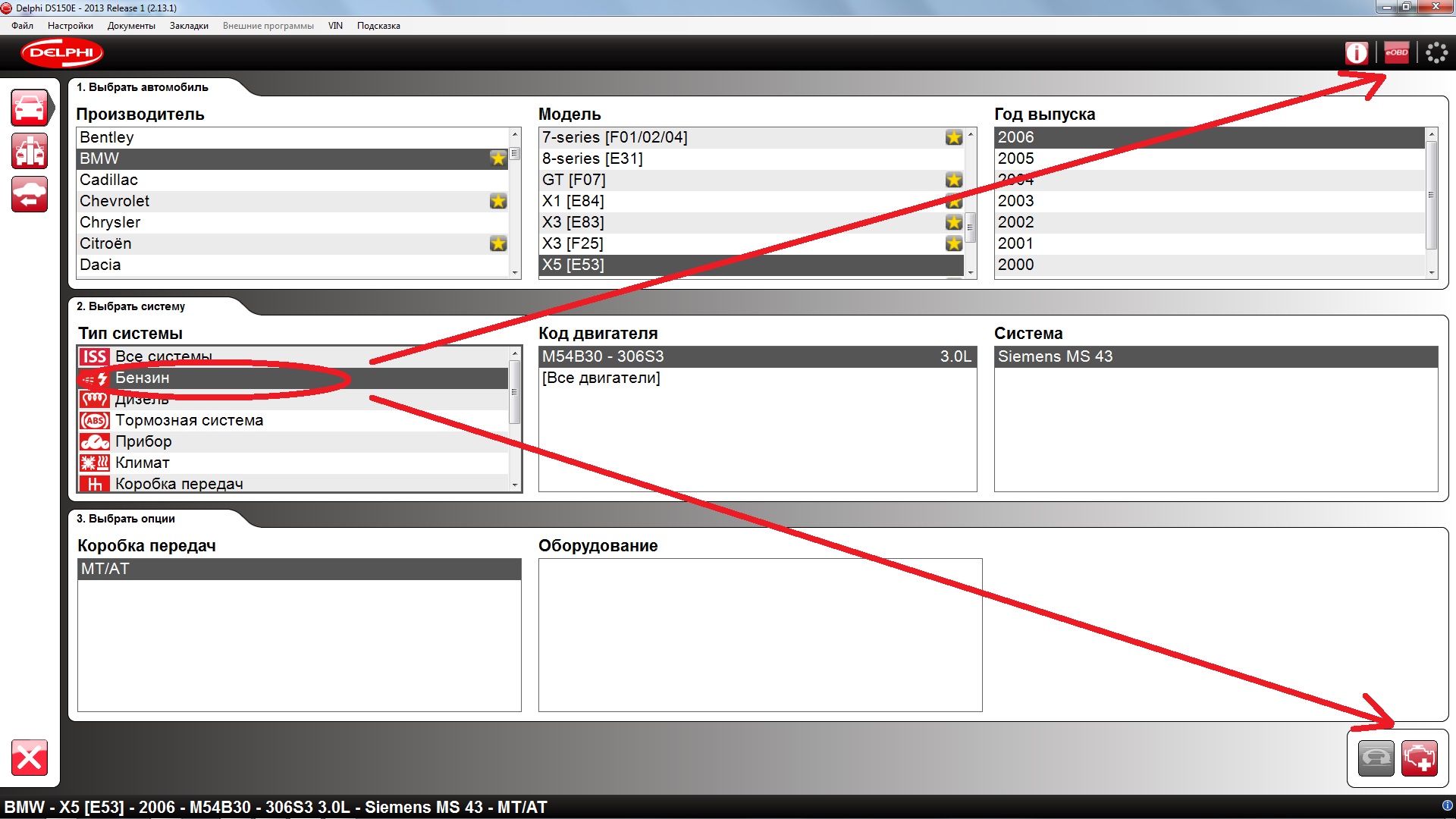Select year 2002

1210,222
